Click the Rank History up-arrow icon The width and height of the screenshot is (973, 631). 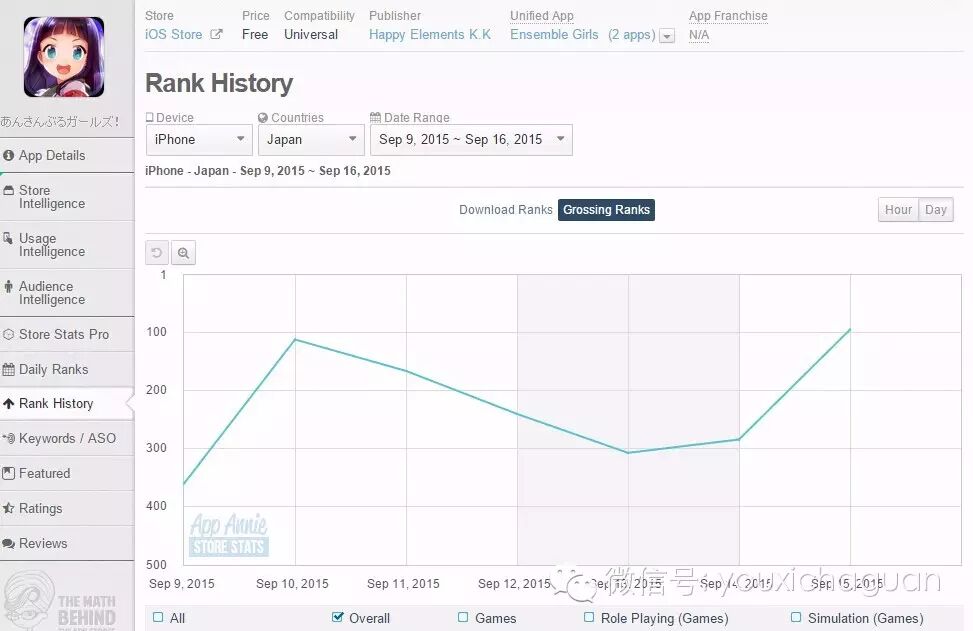[9, 404]
